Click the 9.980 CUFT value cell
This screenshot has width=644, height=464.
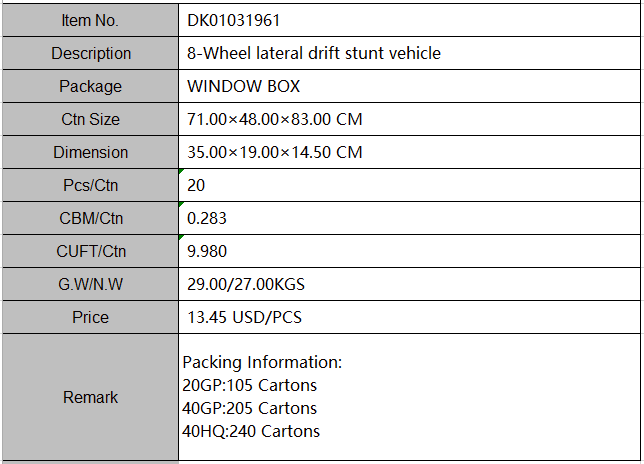pyautogui.click(x=206, y=251)
